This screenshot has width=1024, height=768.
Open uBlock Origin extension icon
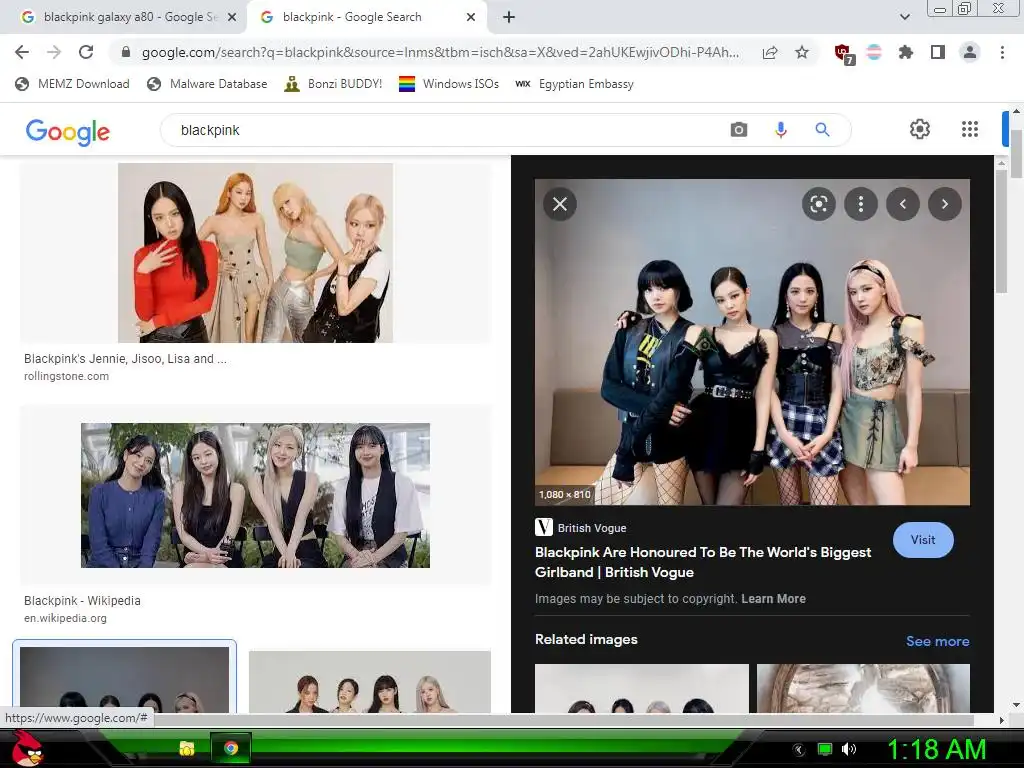[x=843, y=53]
